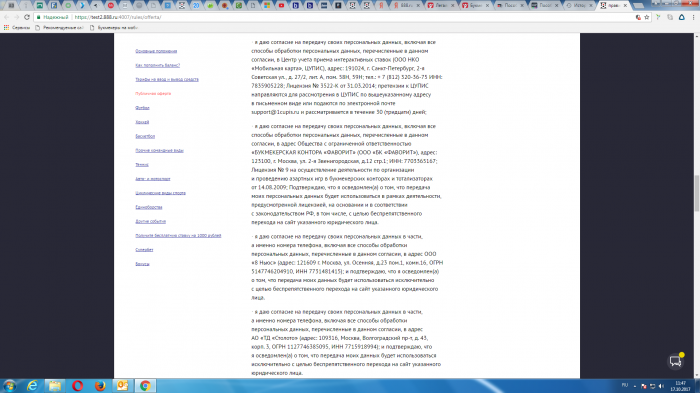Switch to the Yandex tab
The image size is (700, 393).
(381, 5)
